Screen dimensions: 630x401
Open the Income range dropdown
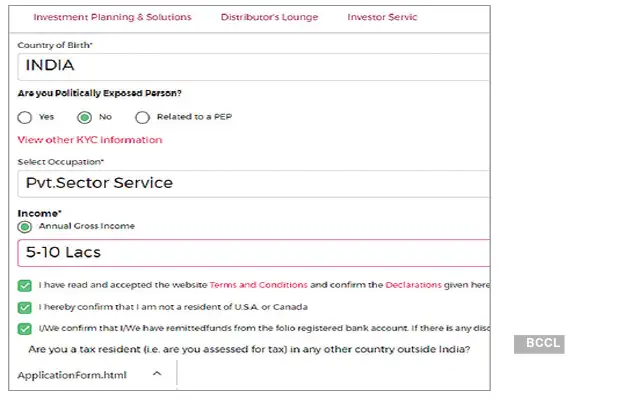[254, 253]
